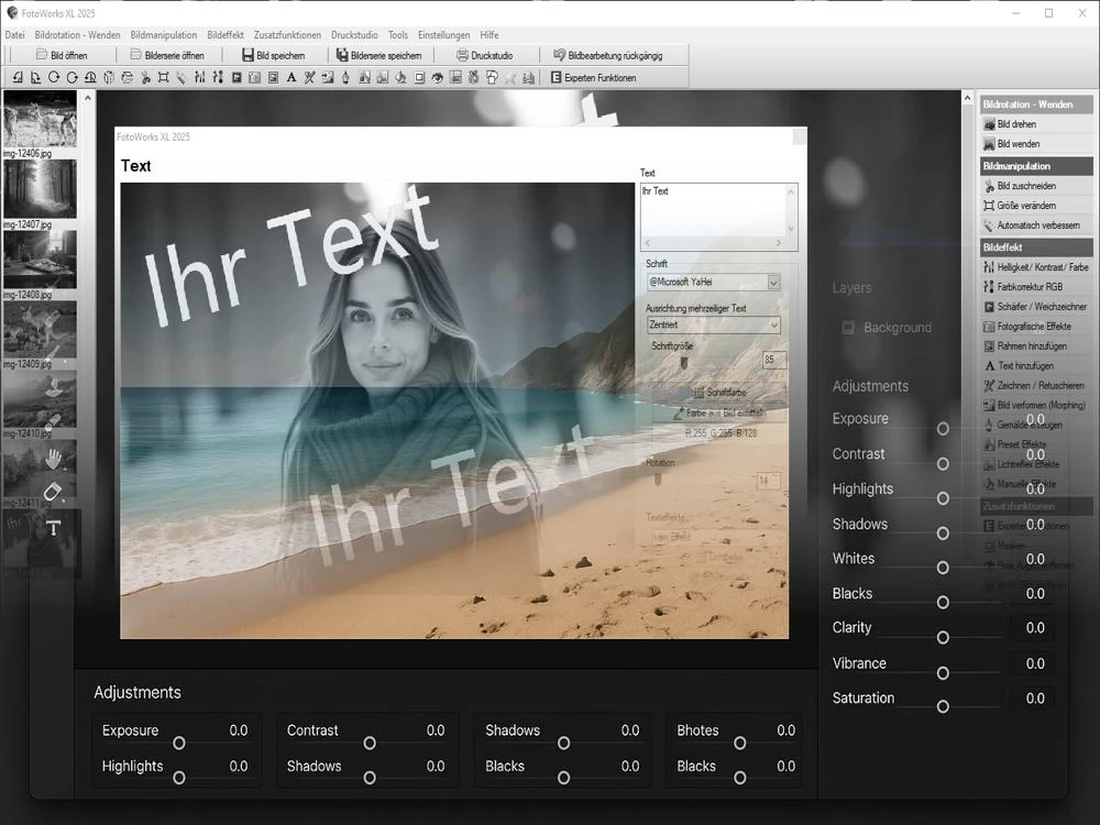Click the Vibrance slider knob

943,673
